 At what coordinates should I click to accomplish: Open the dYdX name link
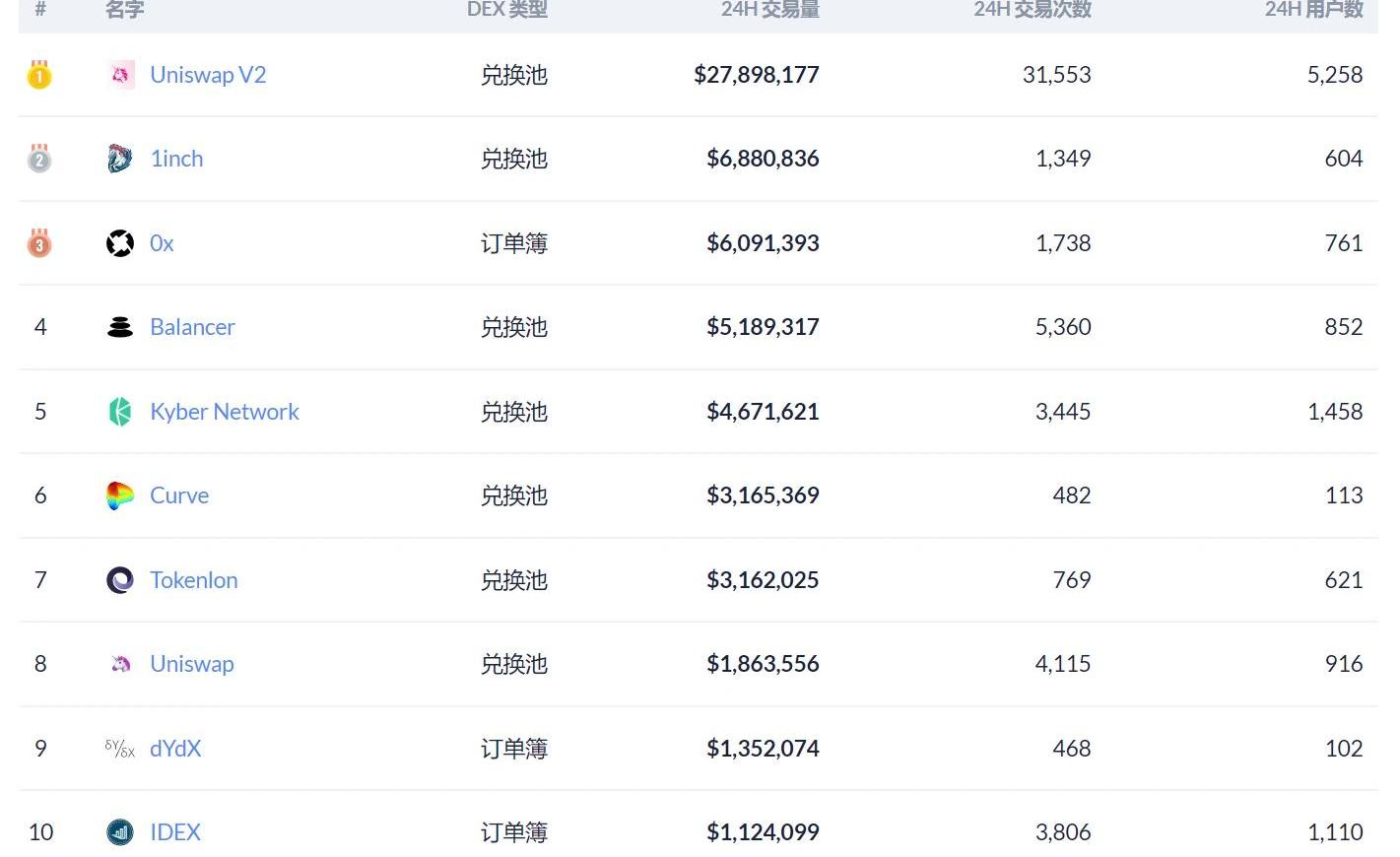click(175, 749)
